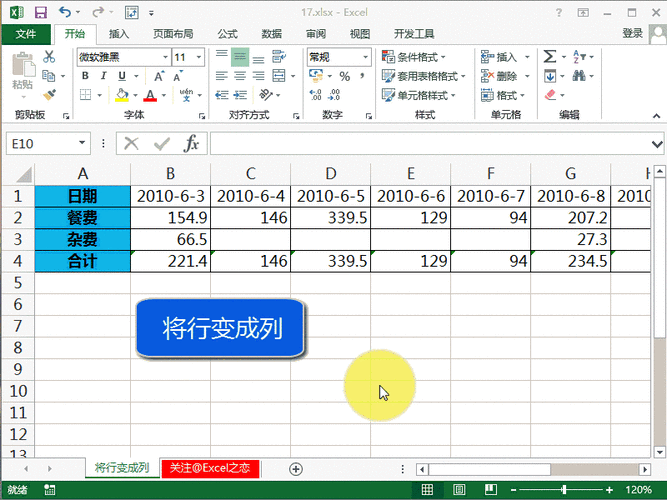Align text right
This screenshot has width=667, height=500.
coord(258,76)
